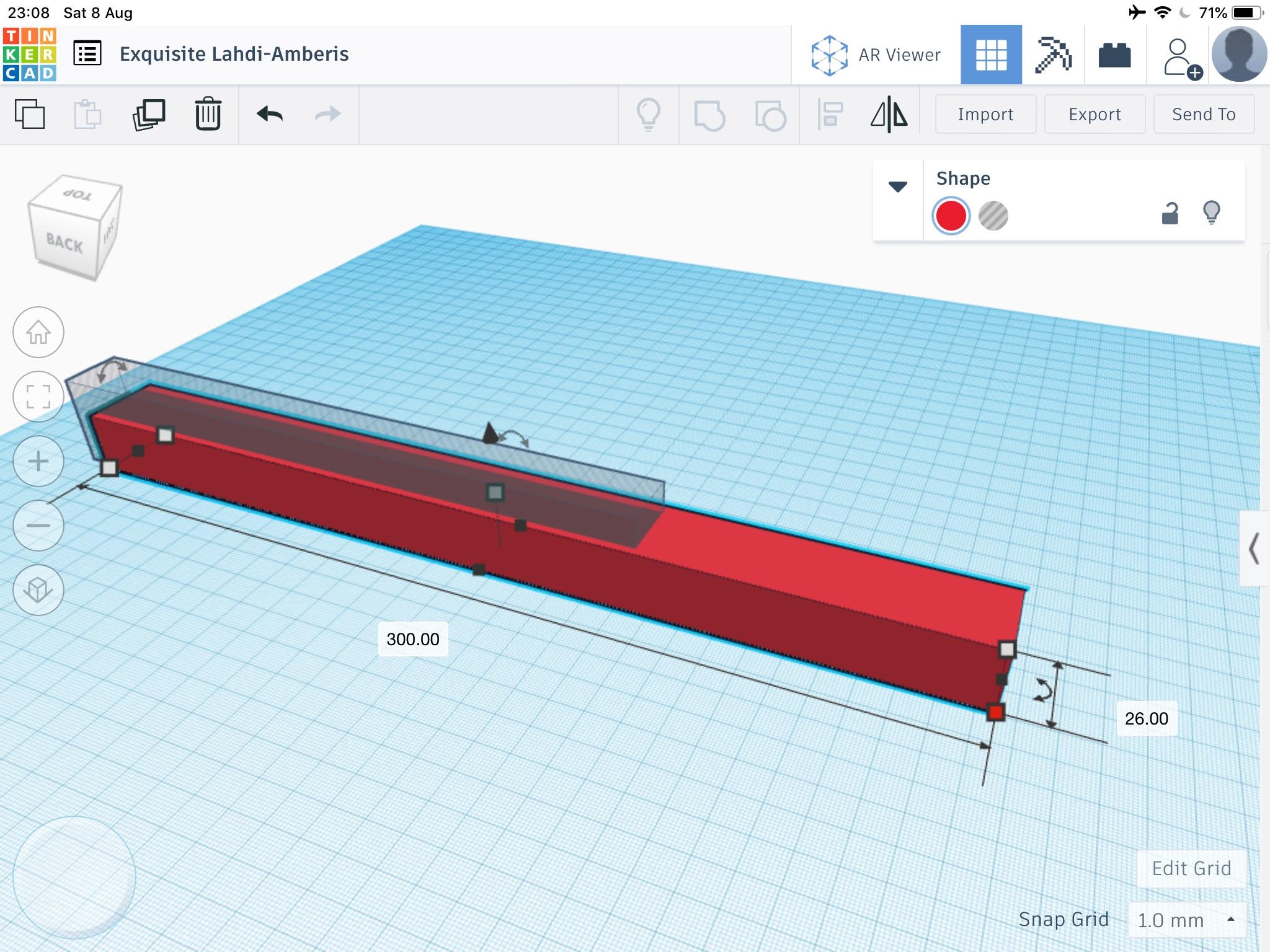The height and width of the screenshot is (952, 1270).
Task: Click the Paste clipboard icon
Action: pyautogui.click(x=87, y=114)
